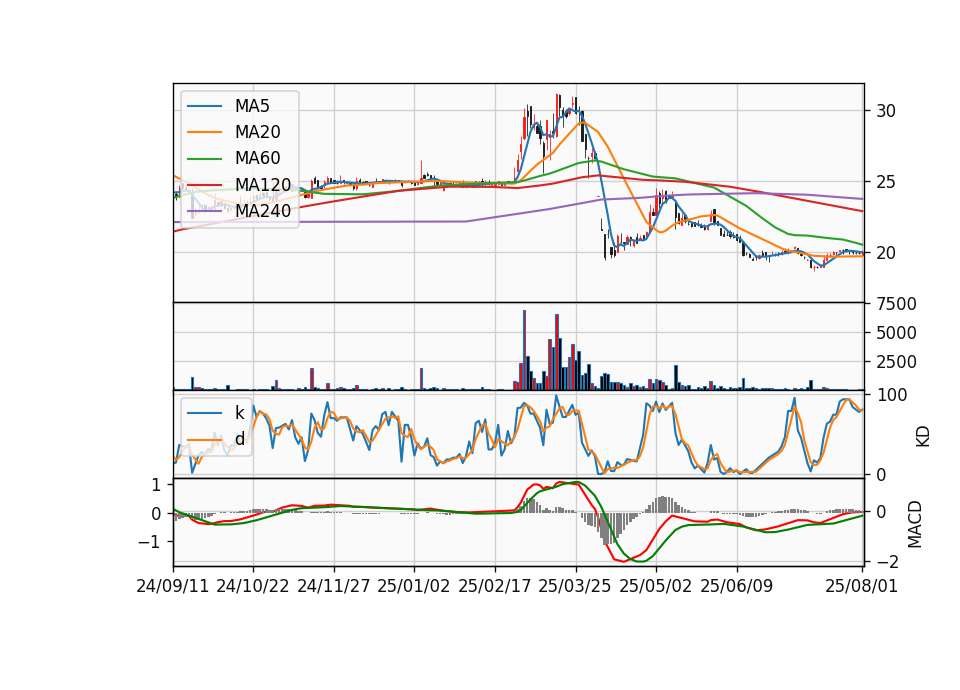
Task: Click the tallest volume bar
Action: point(525,350)
